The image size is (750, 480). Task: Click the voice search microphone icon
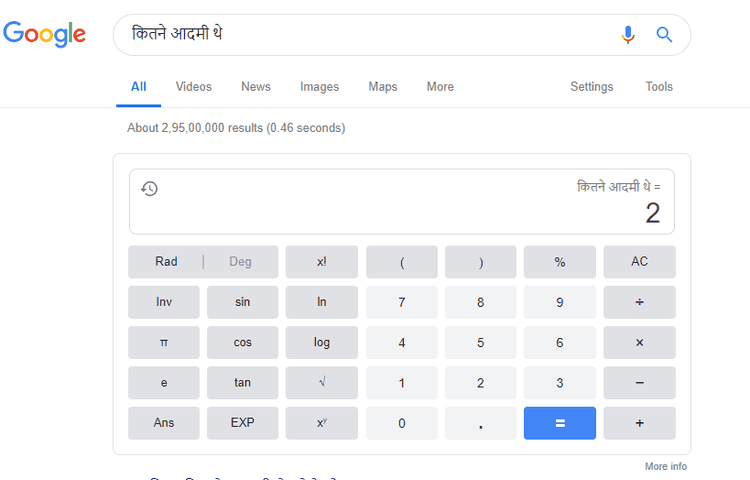[628, 35]
